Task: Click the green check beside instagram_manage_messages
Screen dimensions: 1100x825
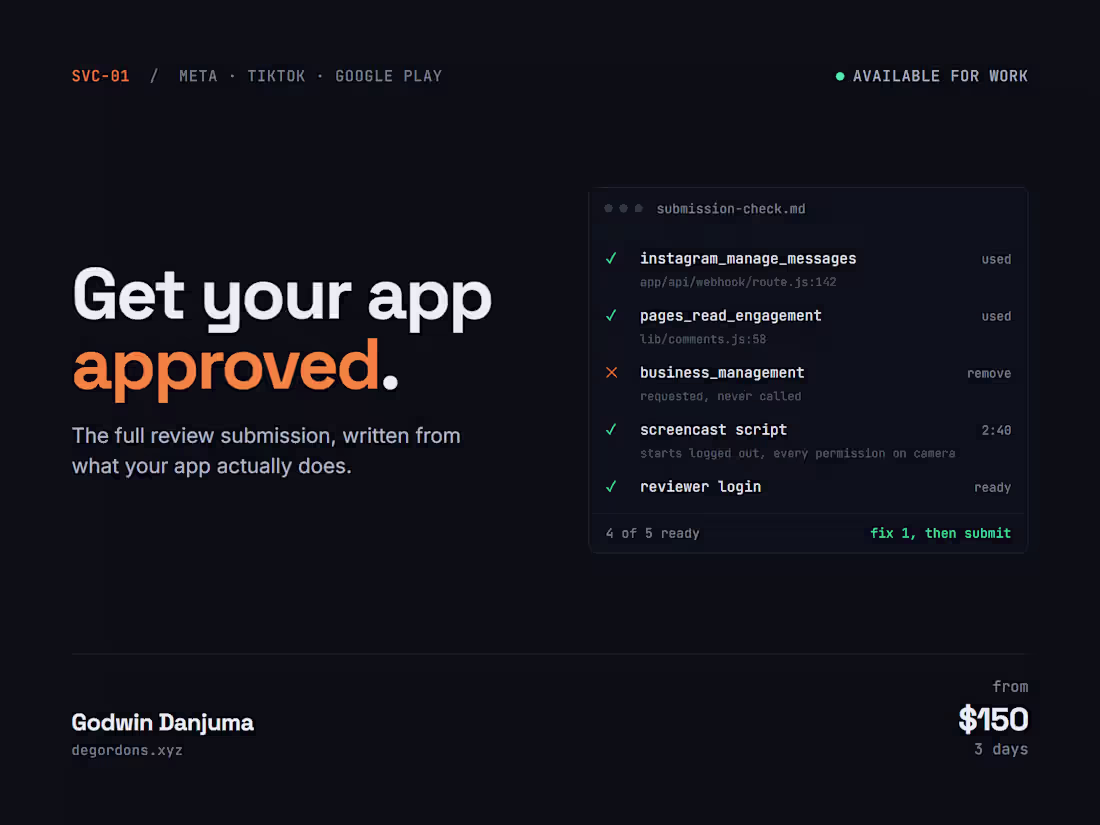Action: [x=611, y=258]
